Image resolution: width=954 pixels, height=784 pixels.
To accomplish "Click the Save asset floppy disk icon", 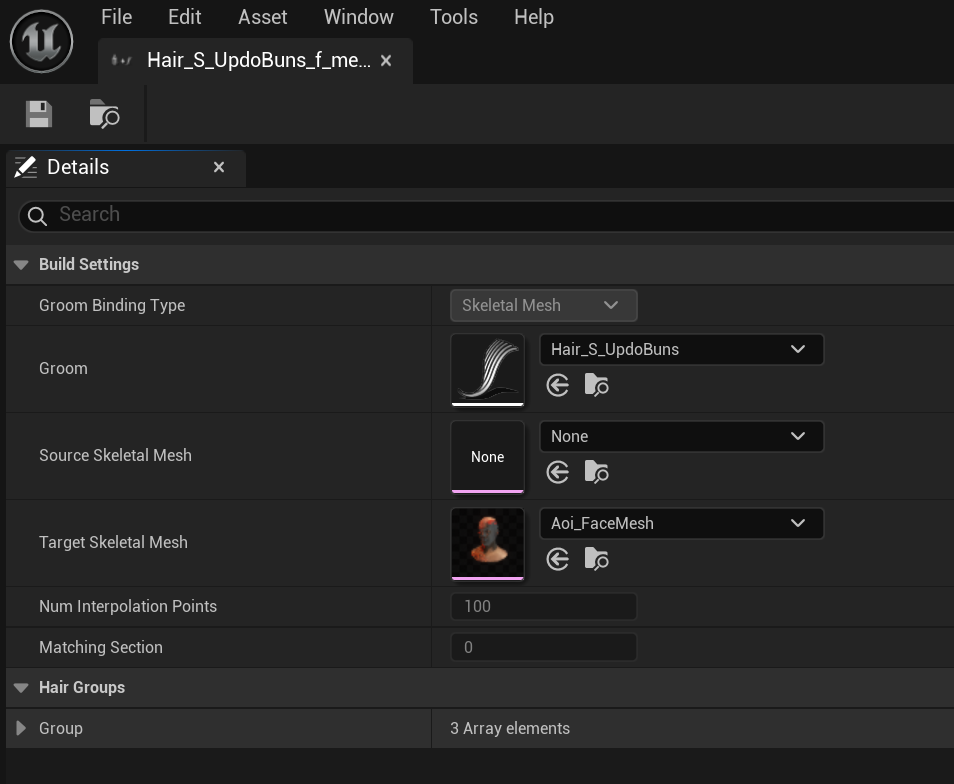I will [x=38, y=114].
